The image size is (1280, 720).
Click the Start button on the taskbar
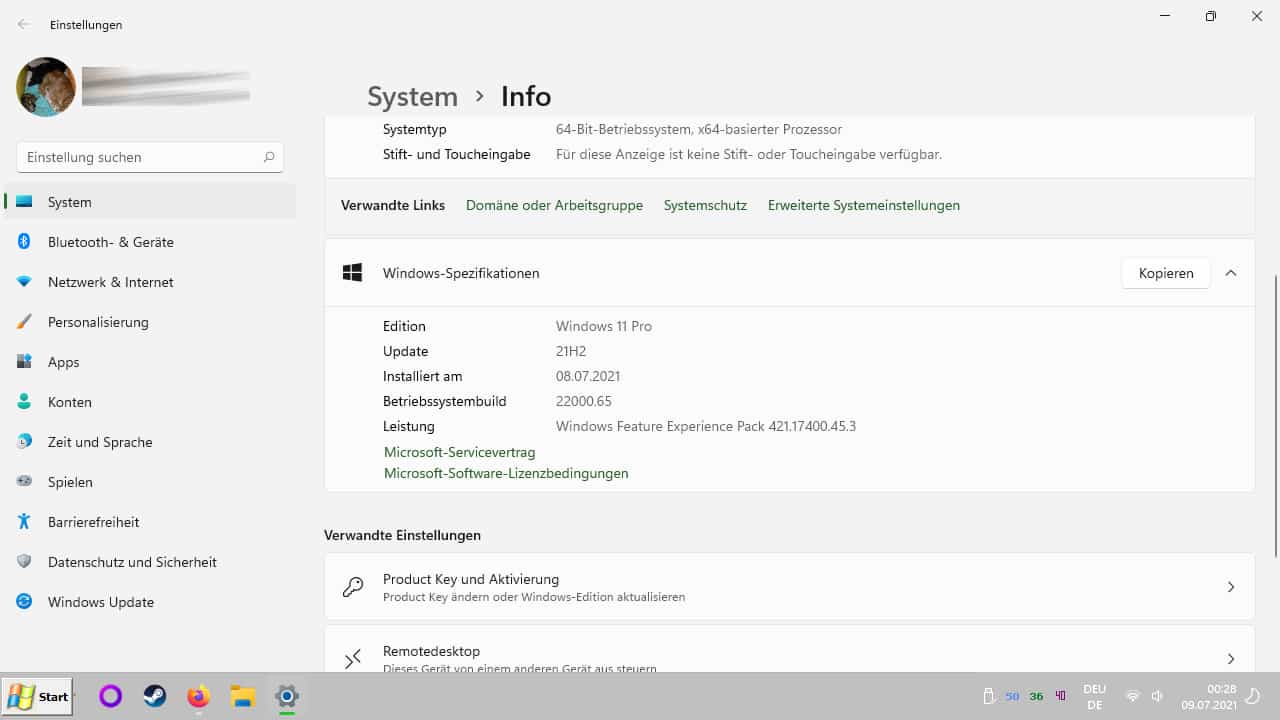[38, 697]
